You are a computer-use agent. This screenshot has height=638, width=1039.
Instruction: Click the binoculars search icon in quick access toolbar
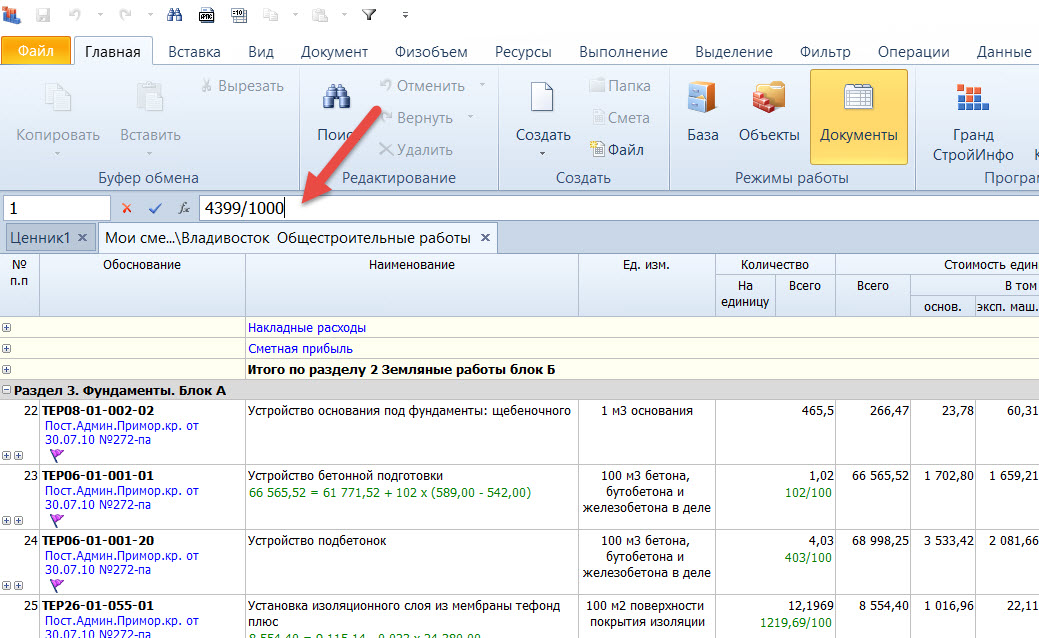tap(174, 15)
